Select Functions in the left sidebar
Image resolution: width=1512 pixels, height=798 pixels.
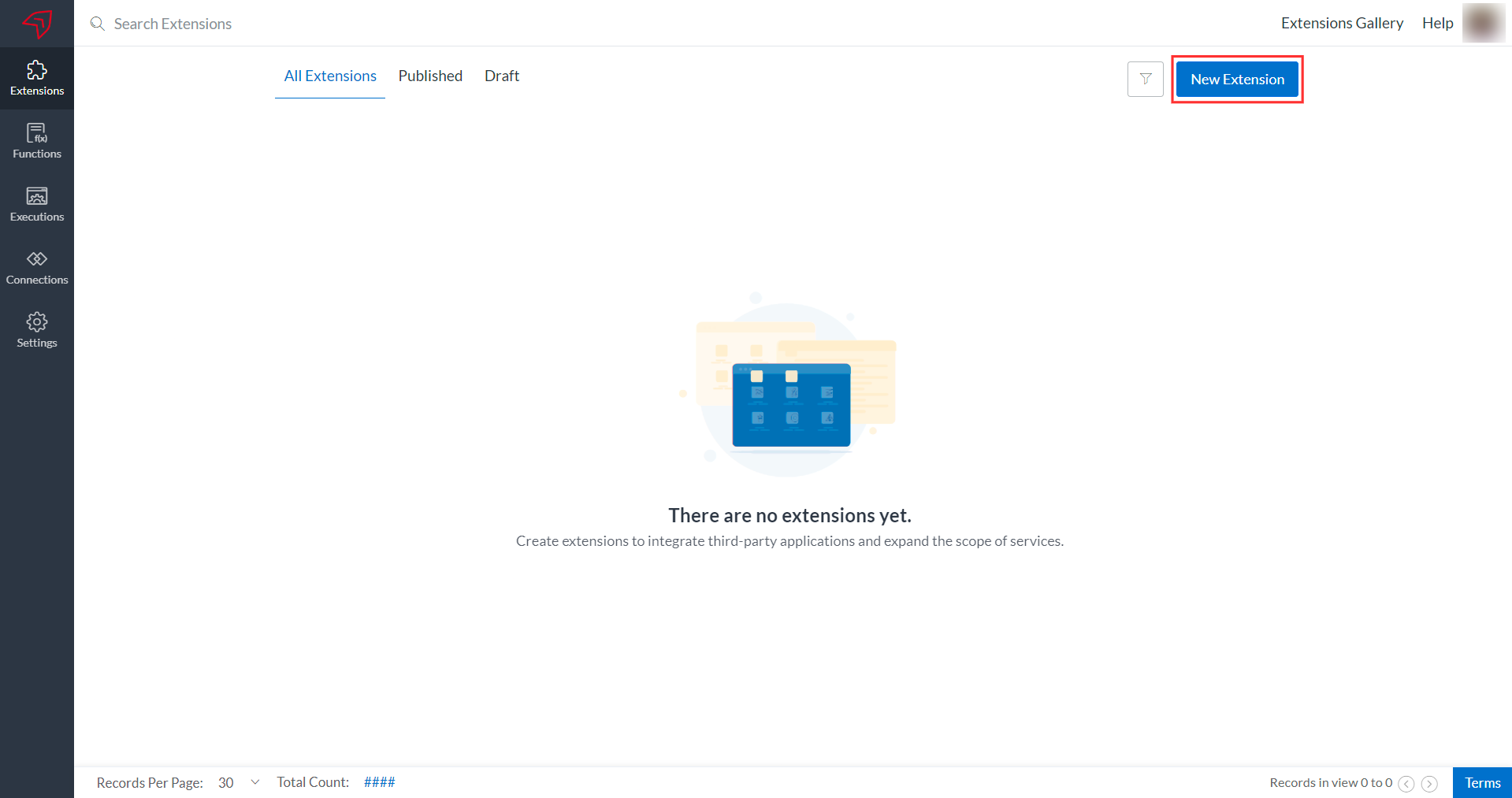37,139
